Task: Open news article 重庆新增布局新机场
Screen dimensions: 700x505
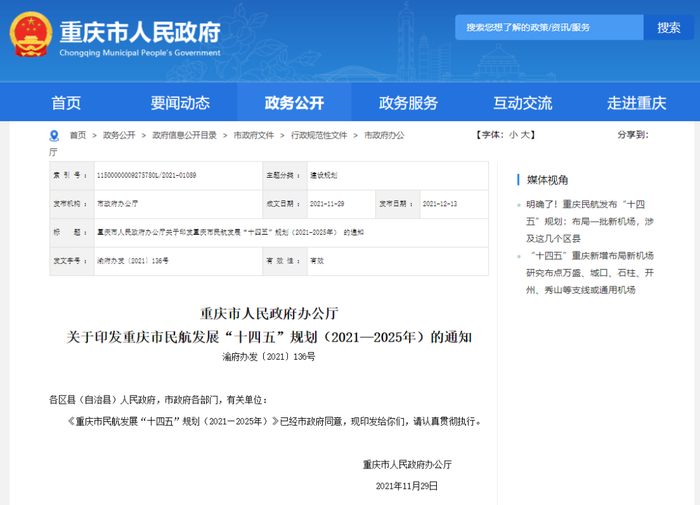Action: coord(590,273)
